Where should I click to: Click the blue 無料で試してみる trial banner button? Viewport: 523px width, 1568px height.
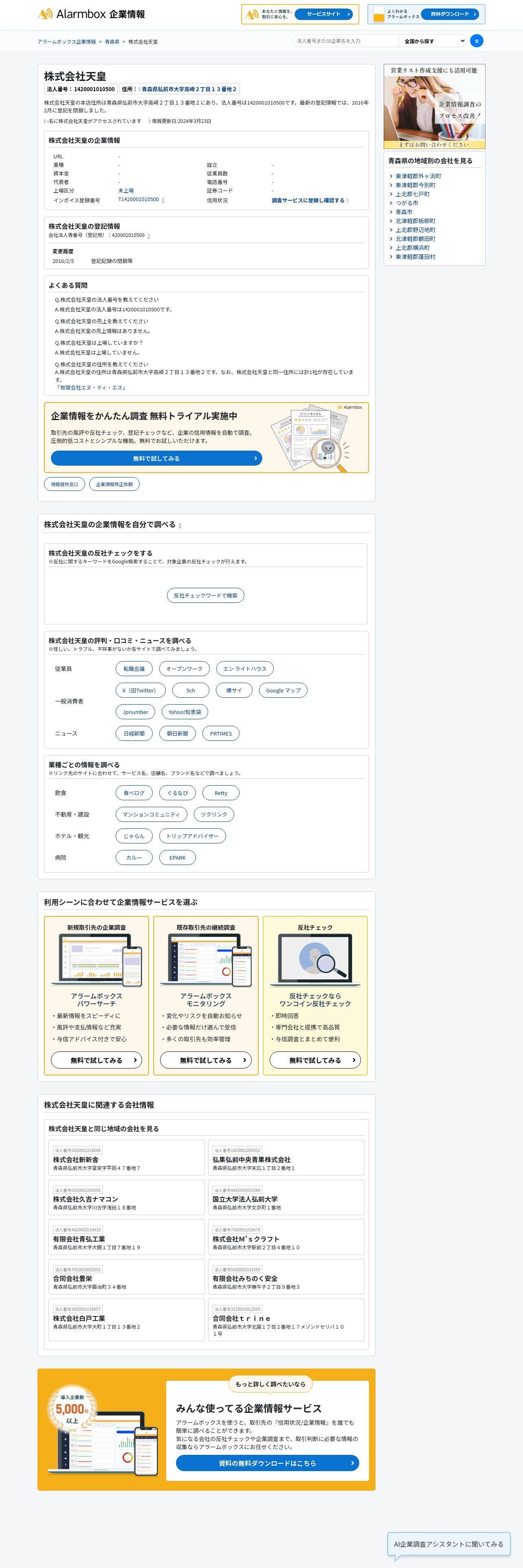(156, 458)
